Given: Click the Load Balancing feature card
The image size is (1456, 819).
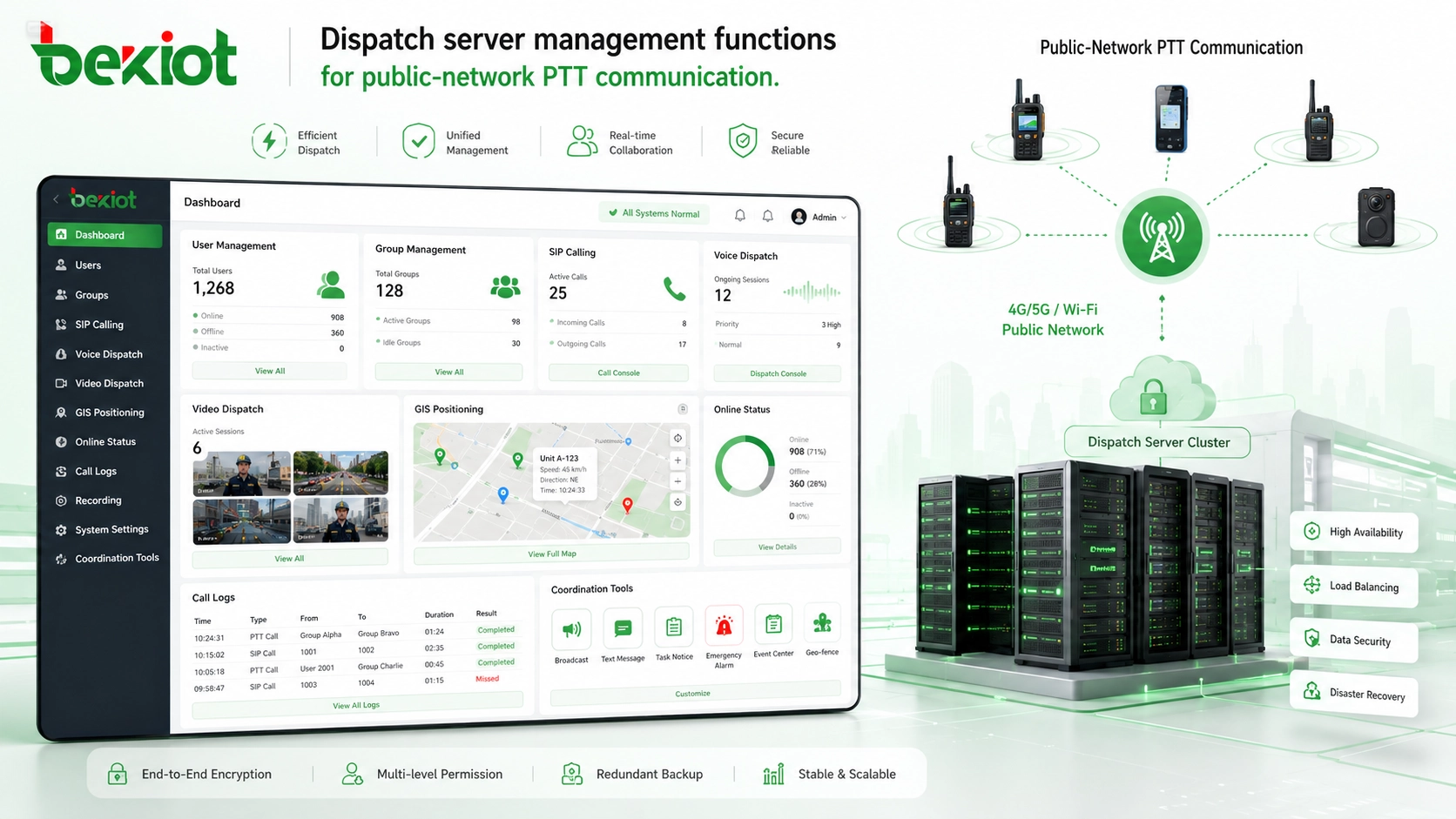Looking at the screenshot, I should click(x=1354, y=586).
